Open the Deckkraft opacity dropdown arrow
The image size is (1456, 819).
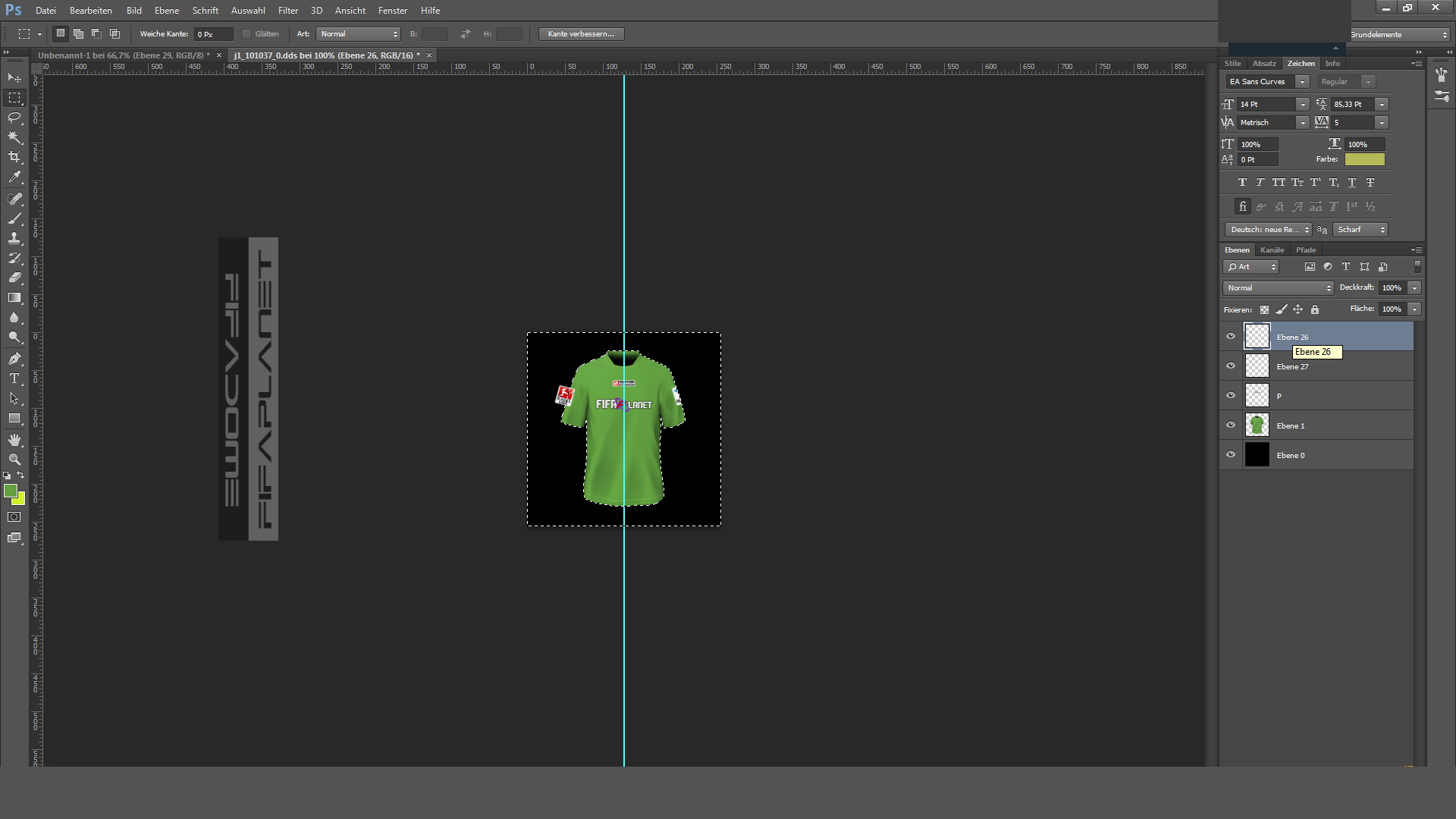1414,288
